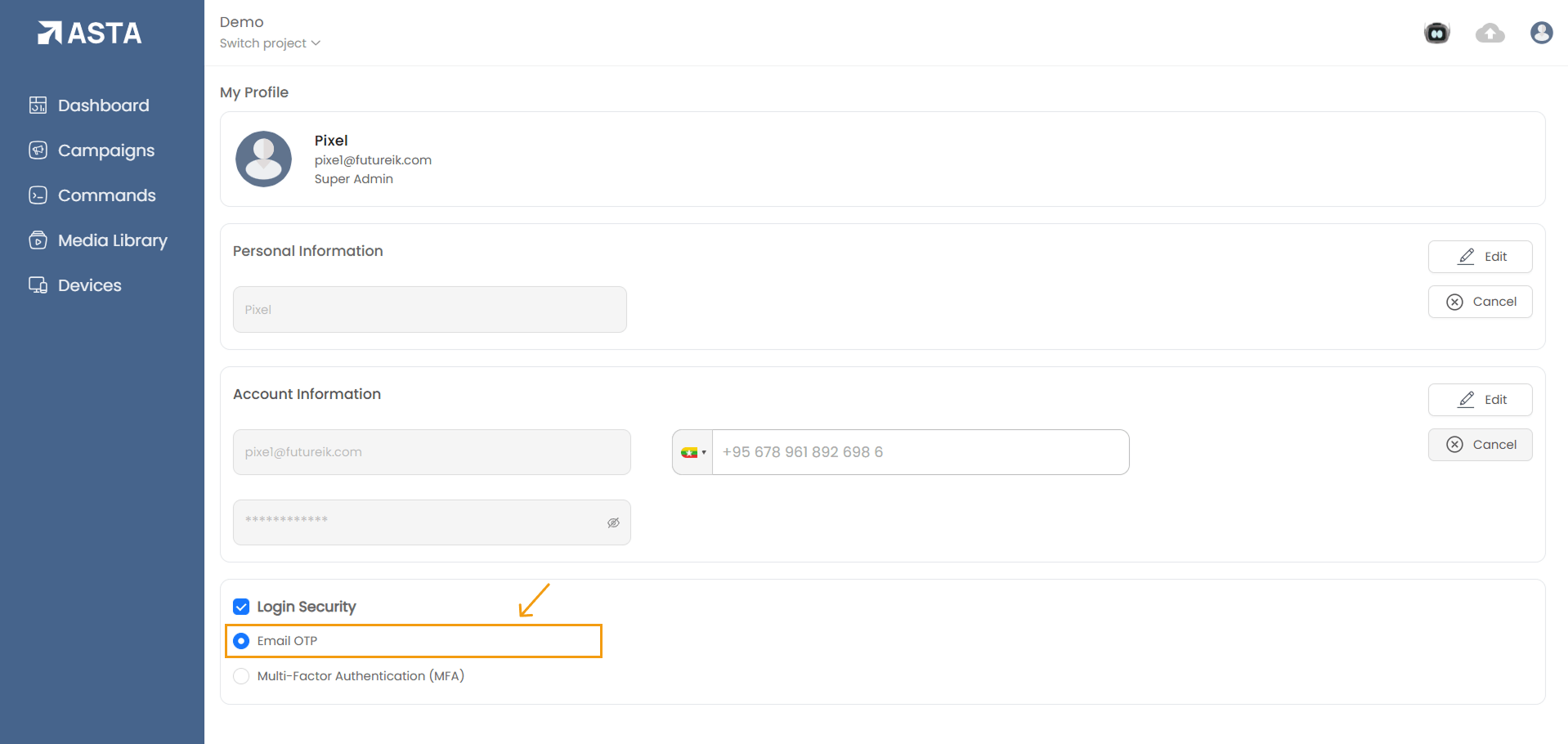This screenshot has height=744, width=1568.
Task: Click the phone number input field
Action: click(920, 452)
